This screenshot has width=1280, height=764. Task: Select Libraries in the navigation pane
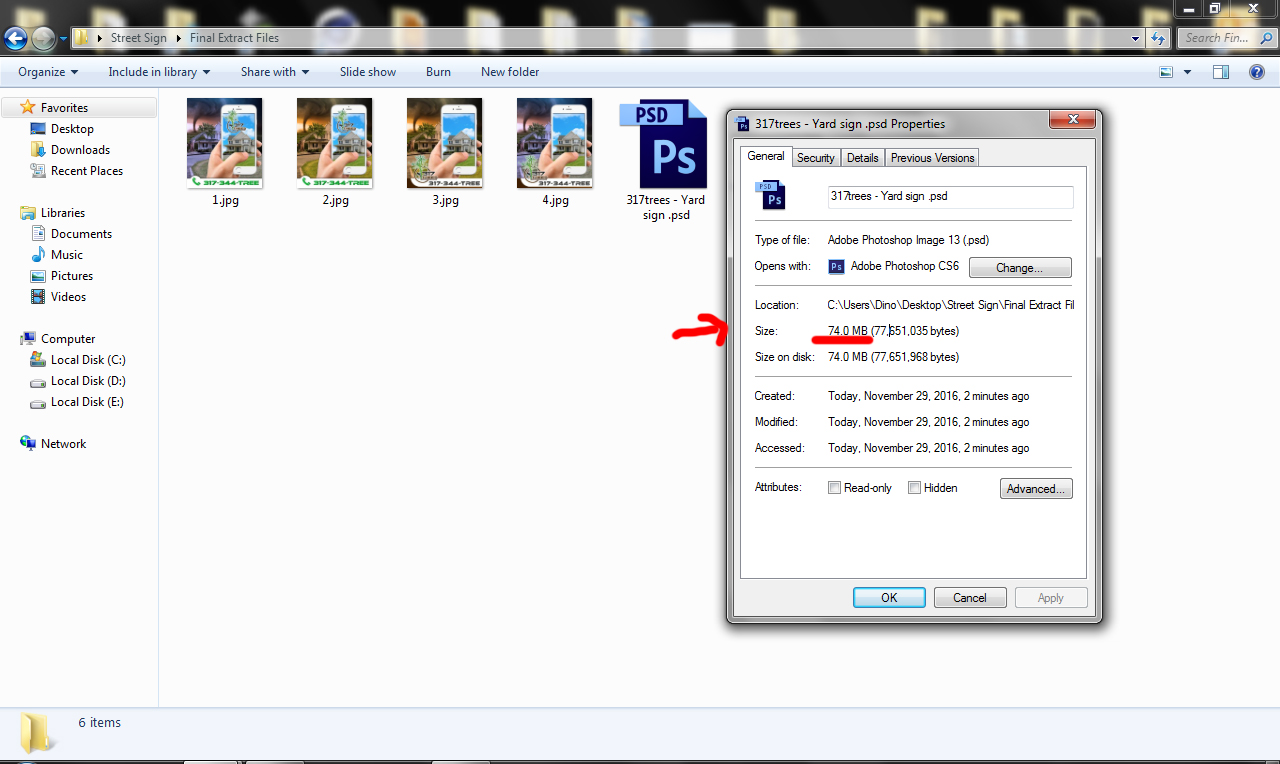coord(62,213)
